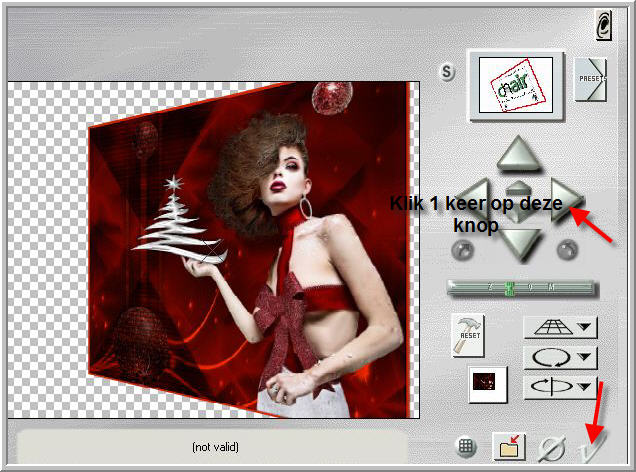Open the circular rotate dropdown
The image size is (636, 472).
click(x=560, y=357)
